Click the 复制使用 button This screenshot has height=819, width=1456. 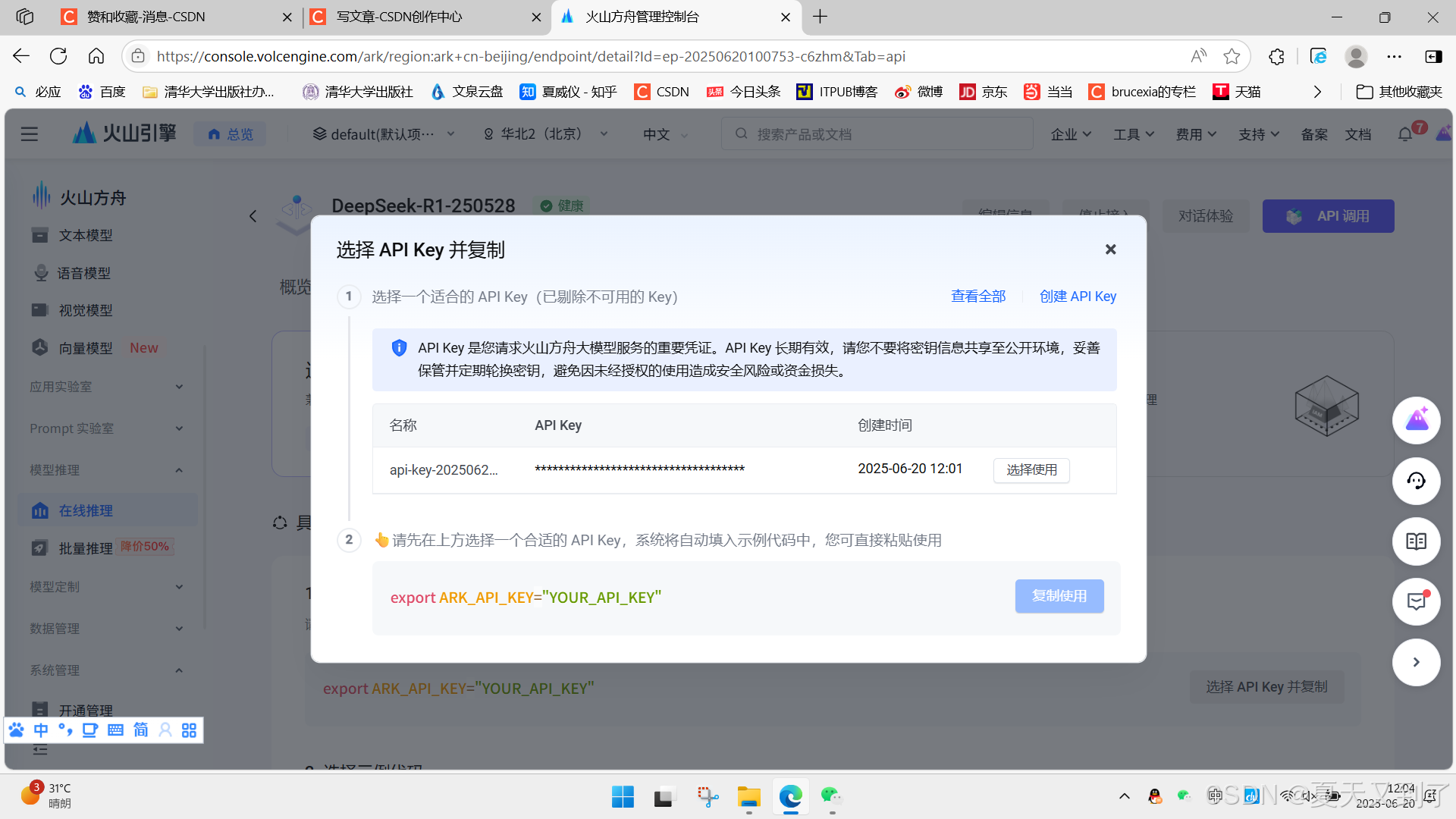click(1059, 596)
